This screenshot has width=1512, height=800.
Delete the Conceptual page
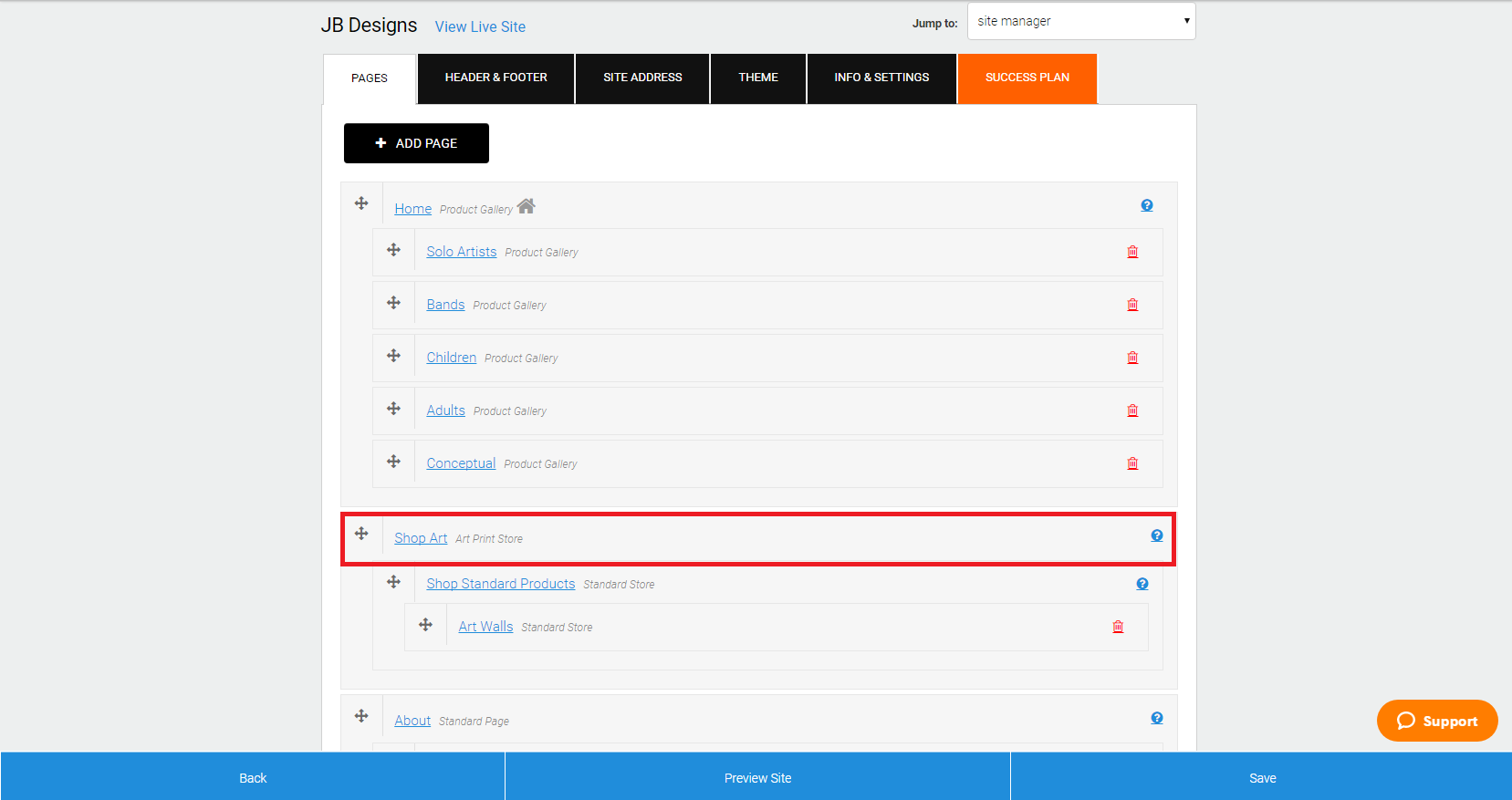1132,463
